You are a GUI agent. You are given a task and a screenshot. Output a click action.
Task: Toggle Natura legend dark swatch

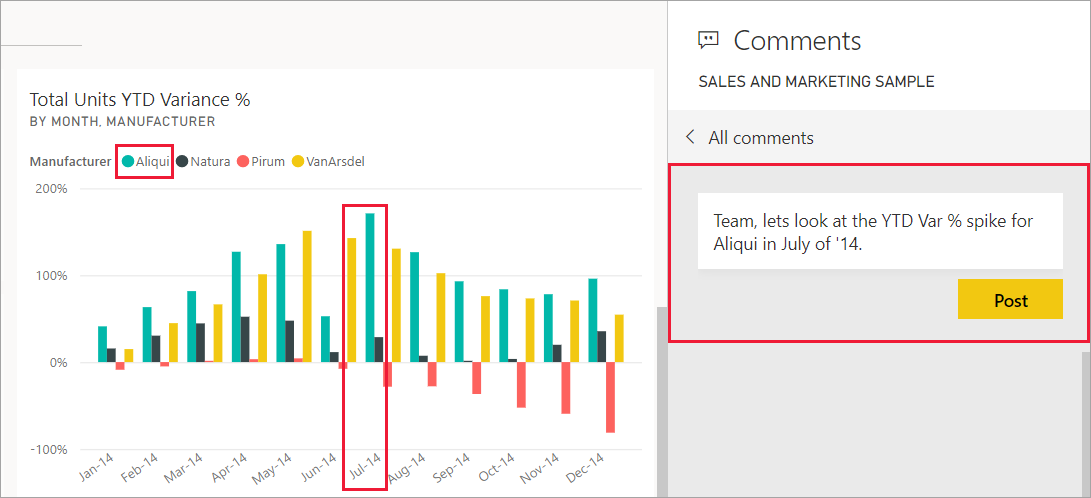(x=183, y=160)
